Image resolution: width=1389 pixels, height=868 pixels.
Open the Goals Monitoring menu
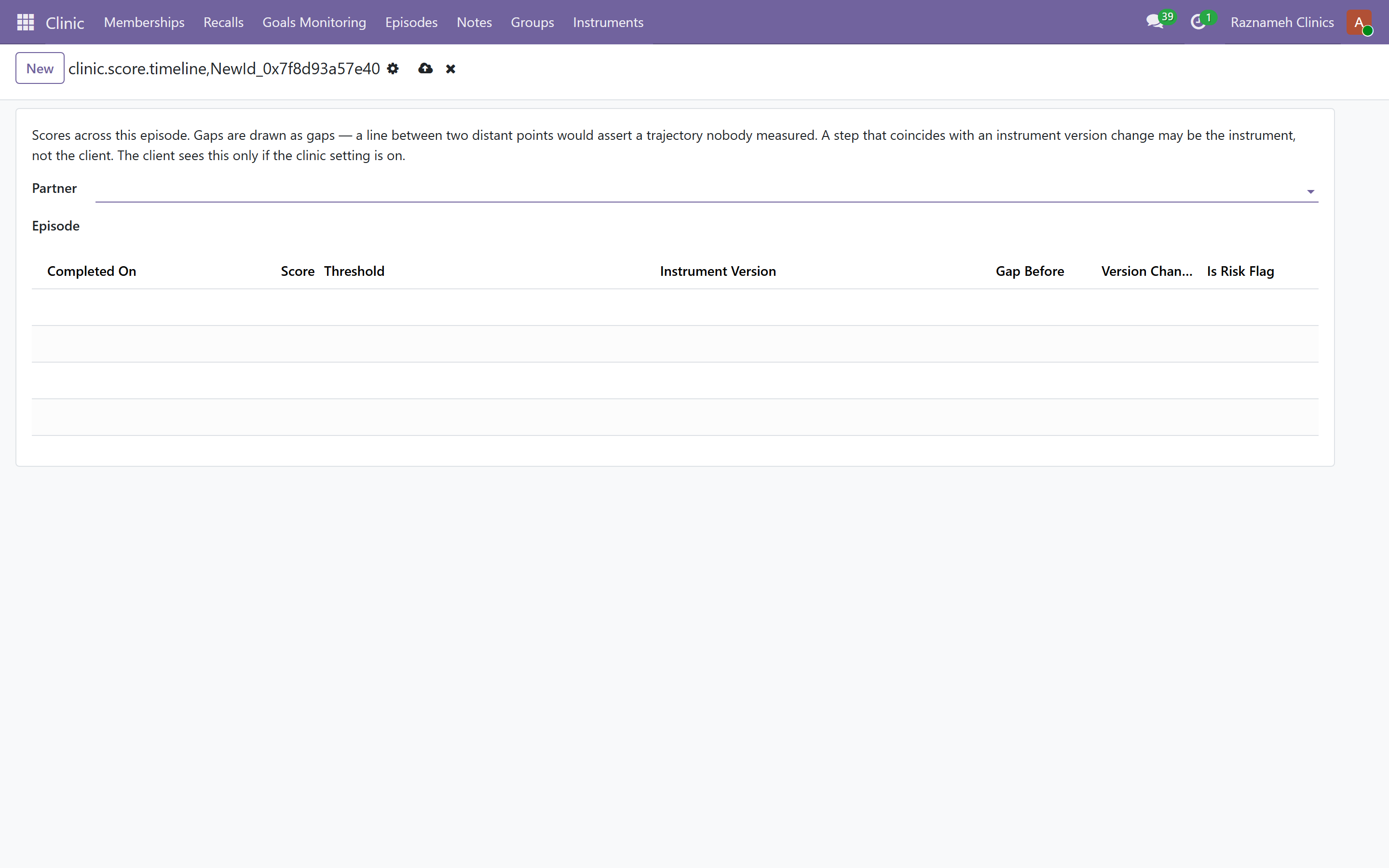coord(314,22)
